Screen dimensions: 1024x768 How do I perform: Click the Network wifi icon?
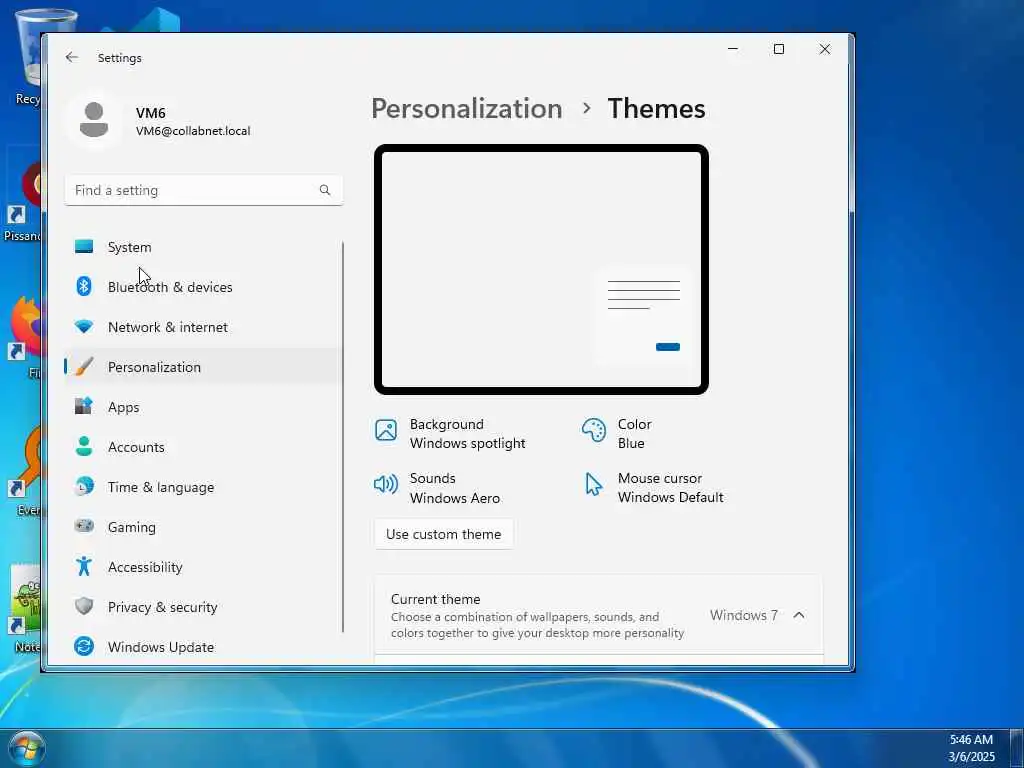pos(84,327)
